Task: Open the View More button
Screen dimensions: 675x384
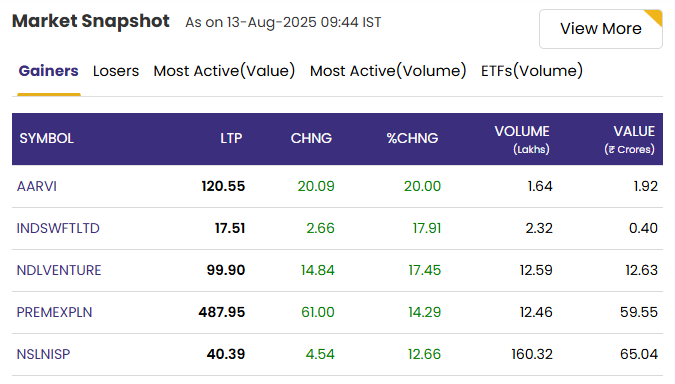Action: [x=601, y=29]
